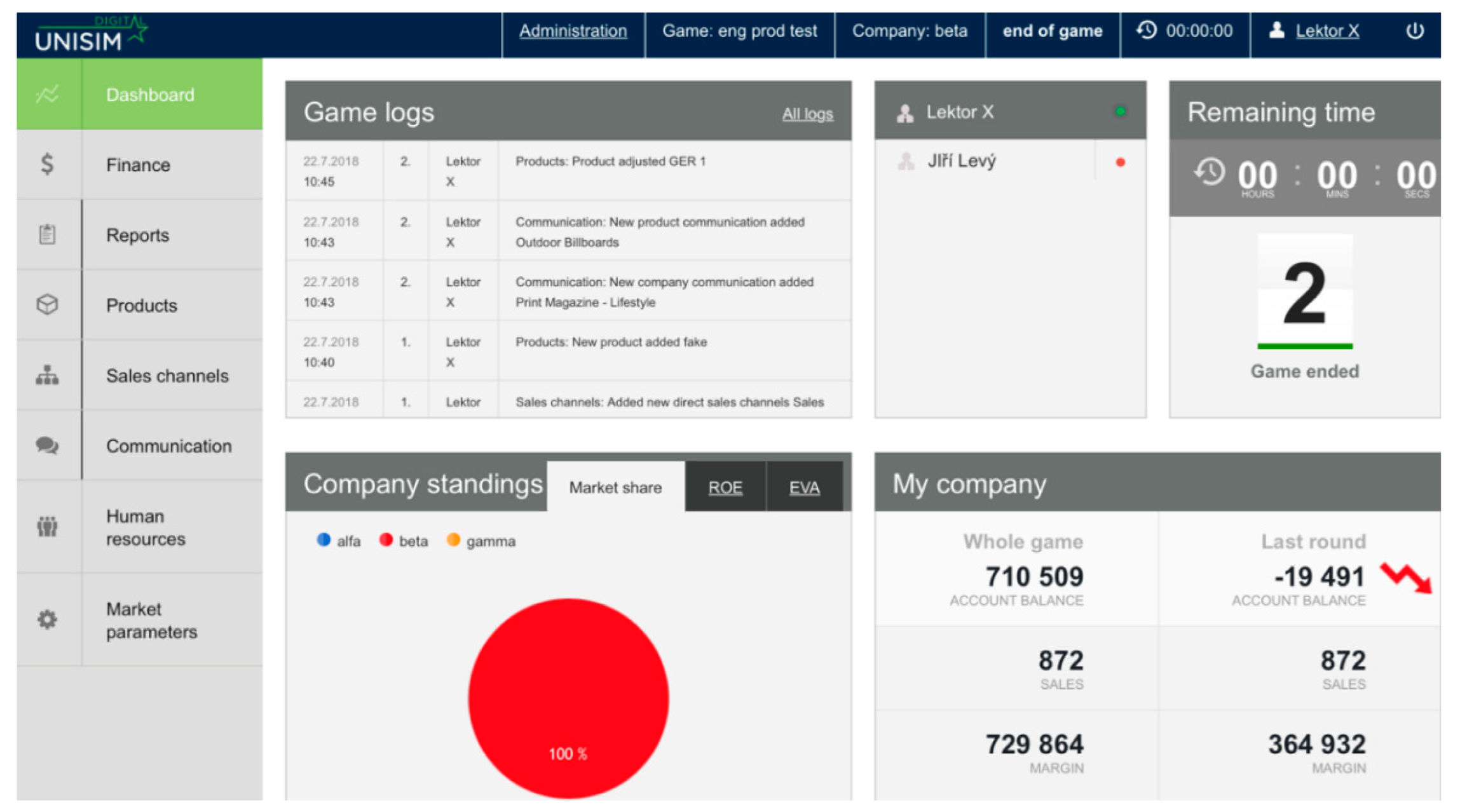Image resolution: width=1460 pixels, height=812 pixels.
Task: Click the power logout icon
Action: 1414,30
